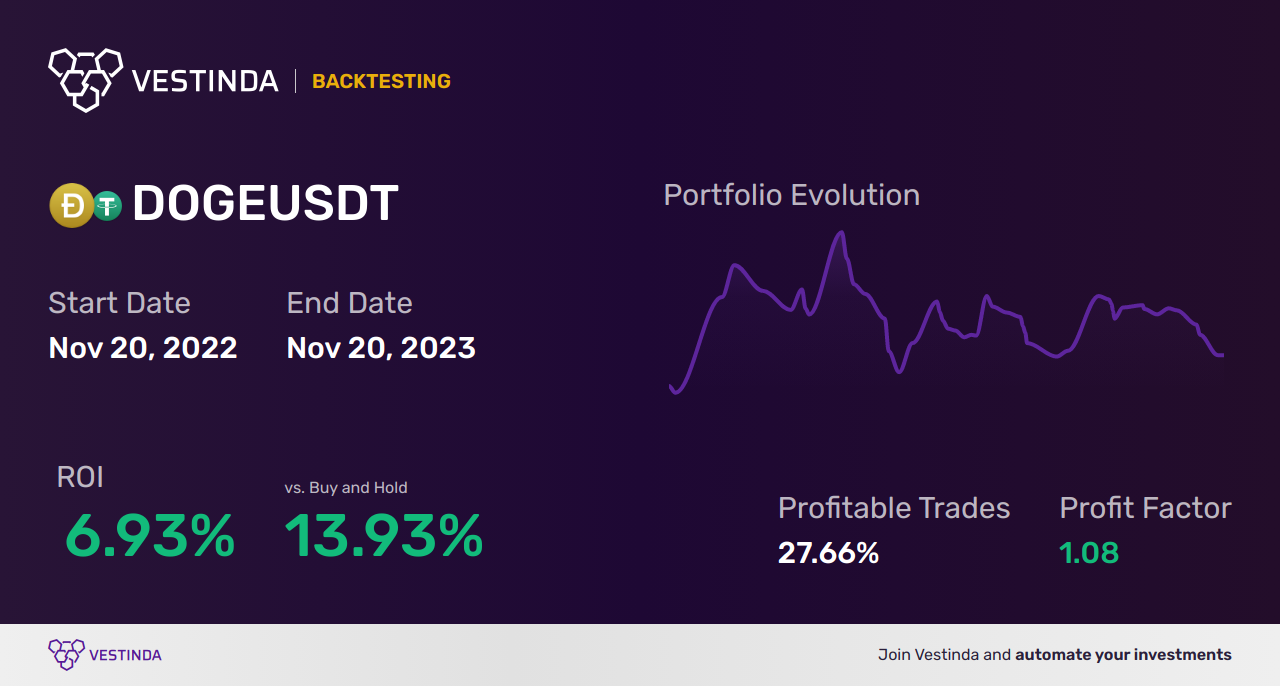Expand the End Date selector Nov 20, 2023
Screen dimensions: 1280x686
point(381,348)
